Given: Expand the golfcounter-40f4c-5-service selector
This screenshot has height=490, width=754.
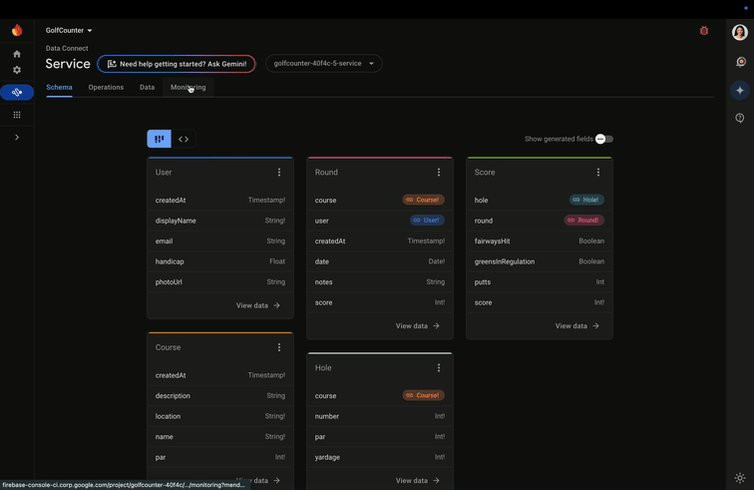Looking at the screenshot, I should coord(324,63).
